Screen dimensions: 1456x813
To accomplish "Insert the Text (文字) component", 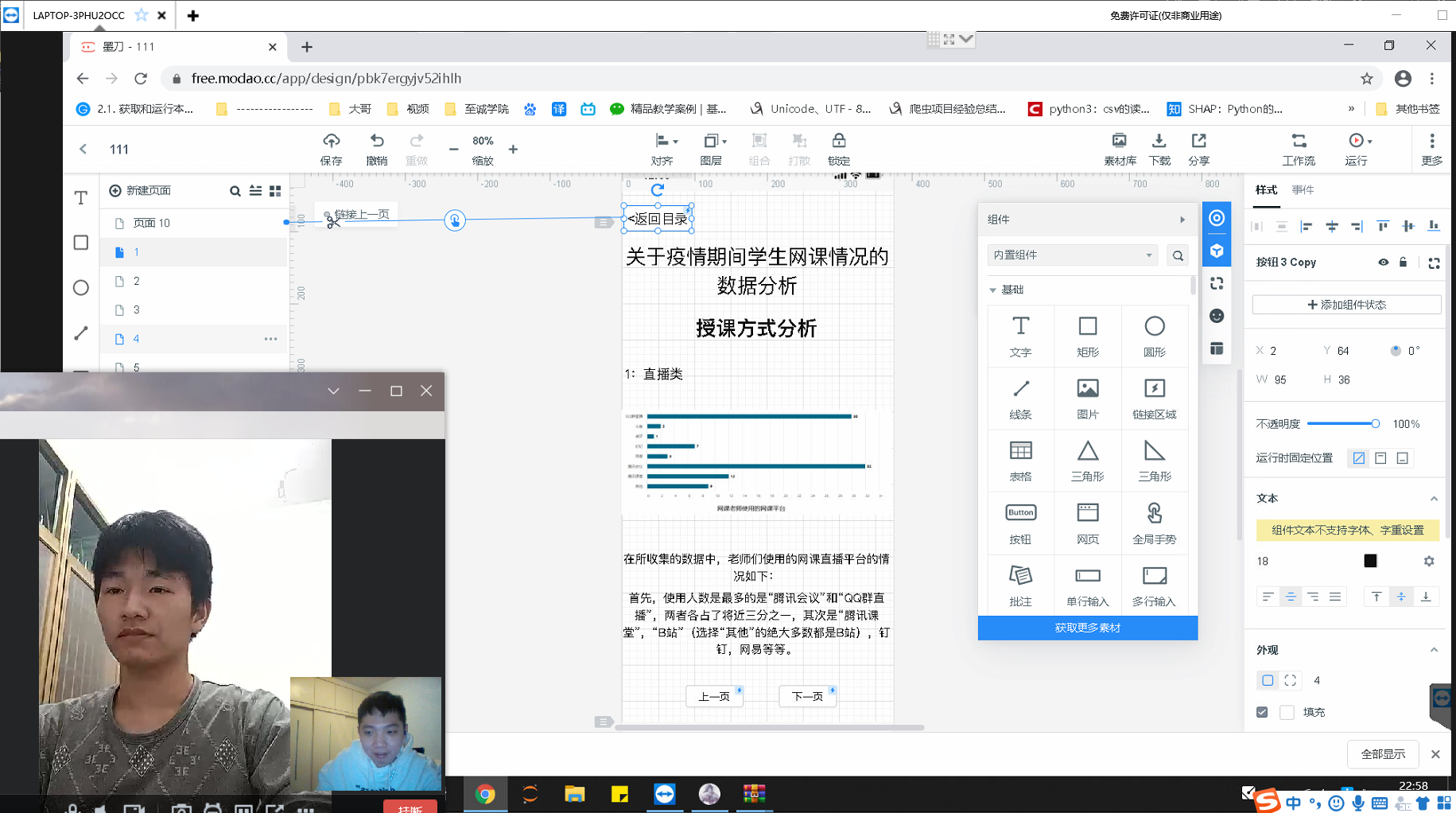I will [1020, 336].
